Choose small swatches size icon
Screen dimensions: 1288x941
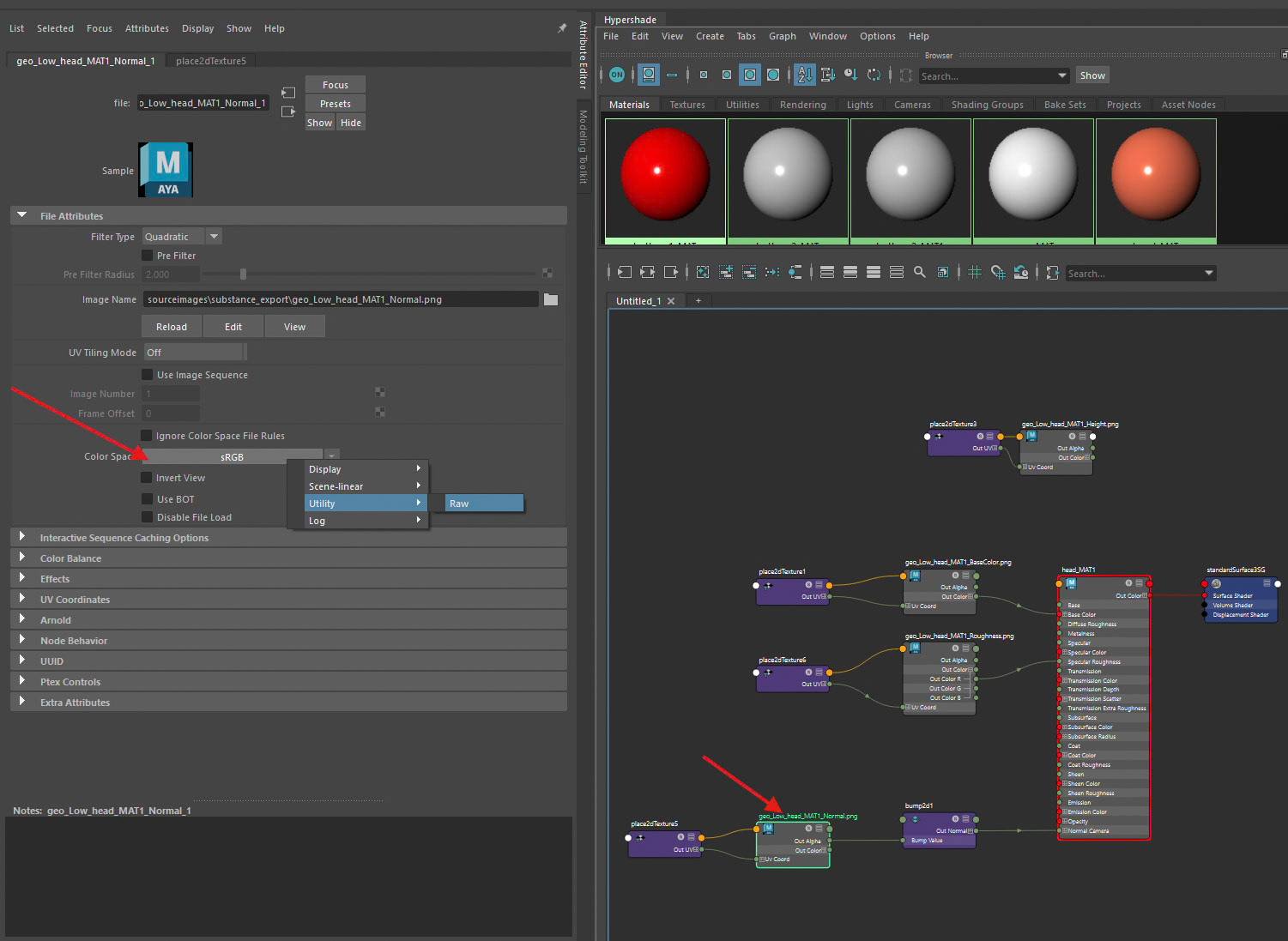pyautogui.click(x=704, y=75)
